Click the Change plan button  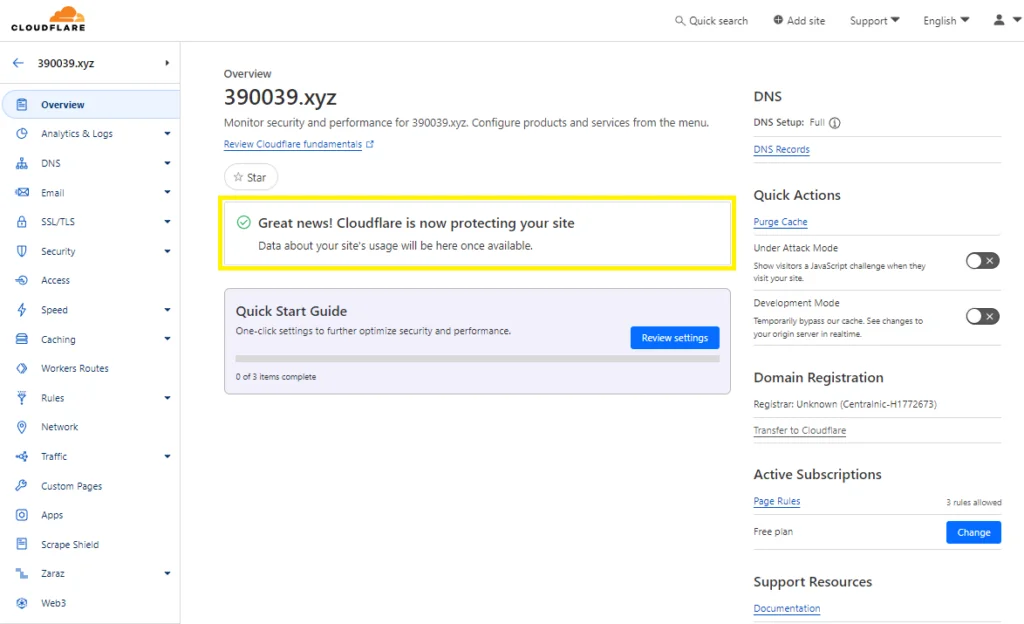click(x=974, y=532)
